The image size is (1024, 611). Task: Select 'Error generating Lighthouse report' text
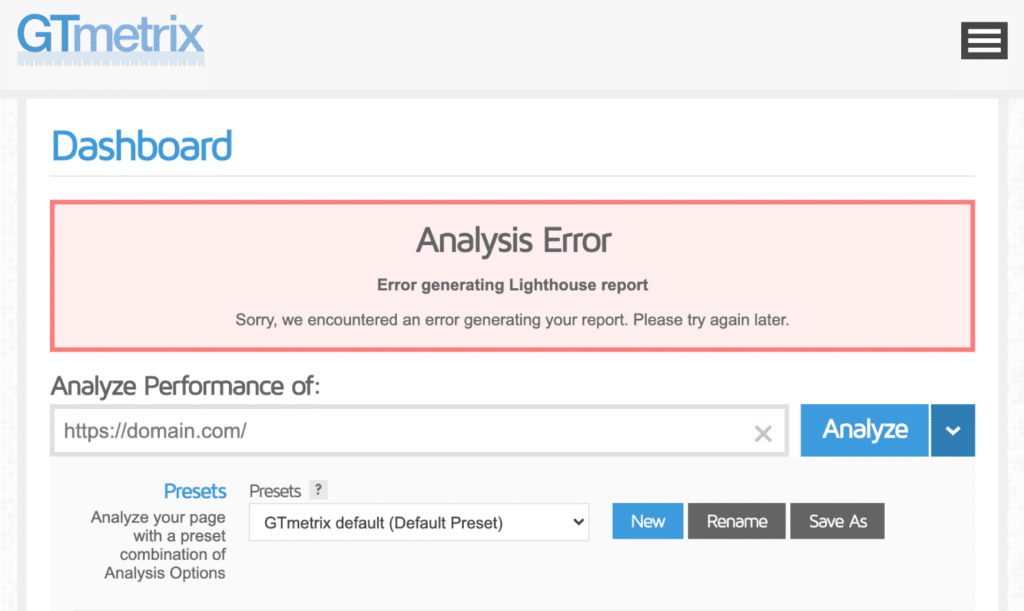(513, 285)
